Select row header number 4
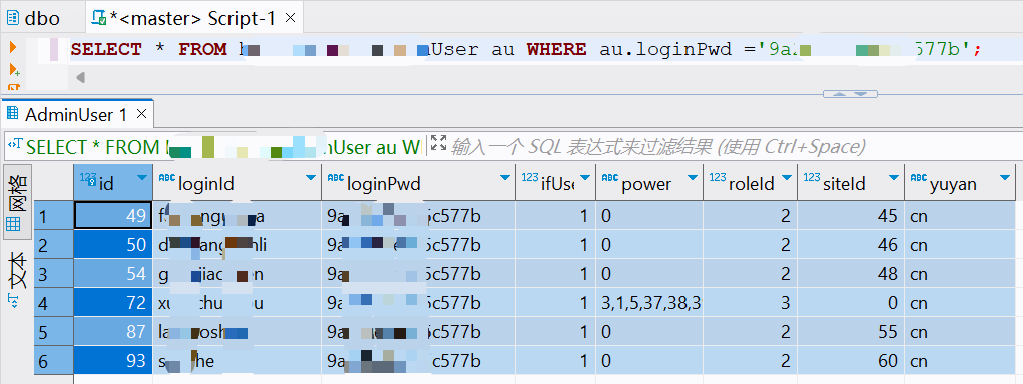 (53, 303)
